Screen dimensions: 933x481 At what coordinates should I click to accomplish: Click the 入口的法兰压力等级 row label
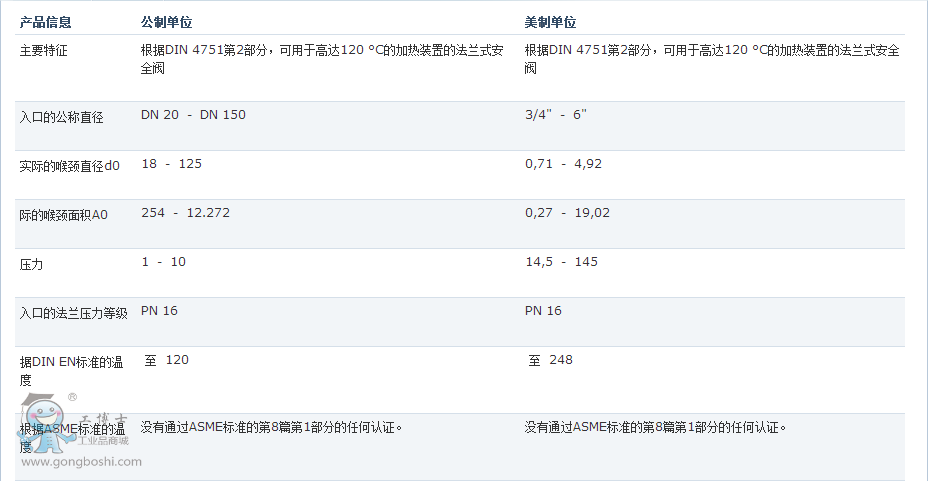click(74, 313)
